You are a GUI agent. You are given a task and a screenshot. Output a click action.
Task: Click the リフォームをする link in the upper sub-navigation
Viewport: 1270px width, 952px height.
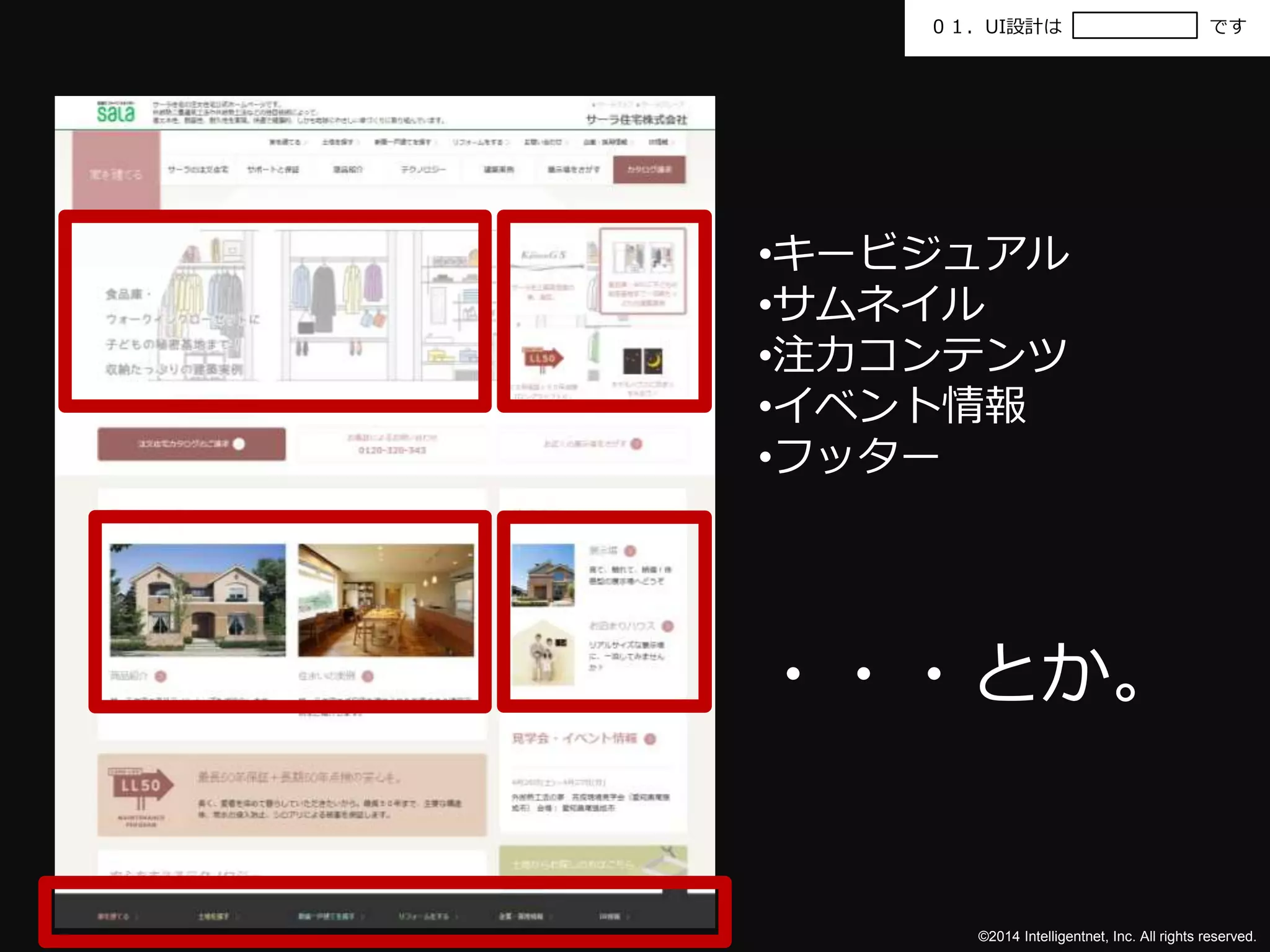click(479, 142)
